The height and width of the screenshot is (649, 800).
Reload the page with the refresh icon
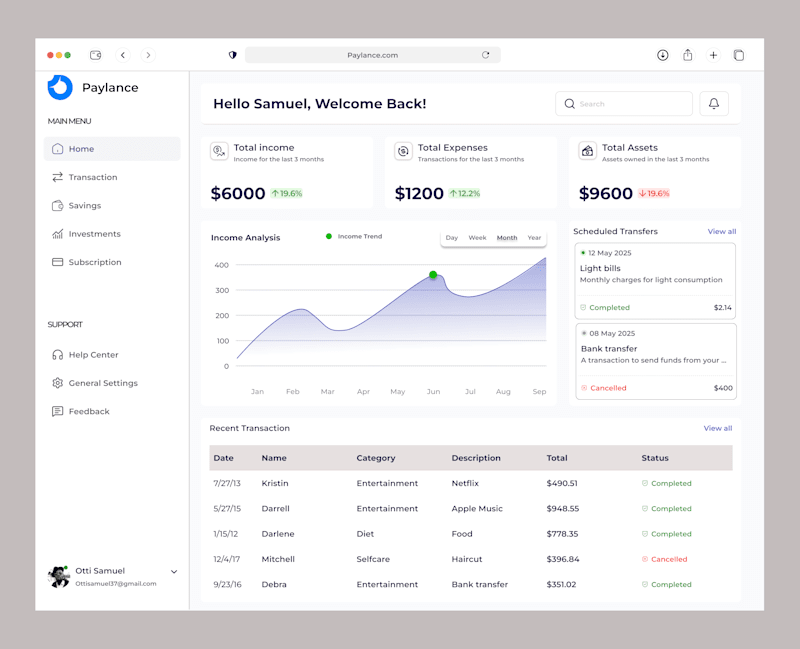pos(485,55)
